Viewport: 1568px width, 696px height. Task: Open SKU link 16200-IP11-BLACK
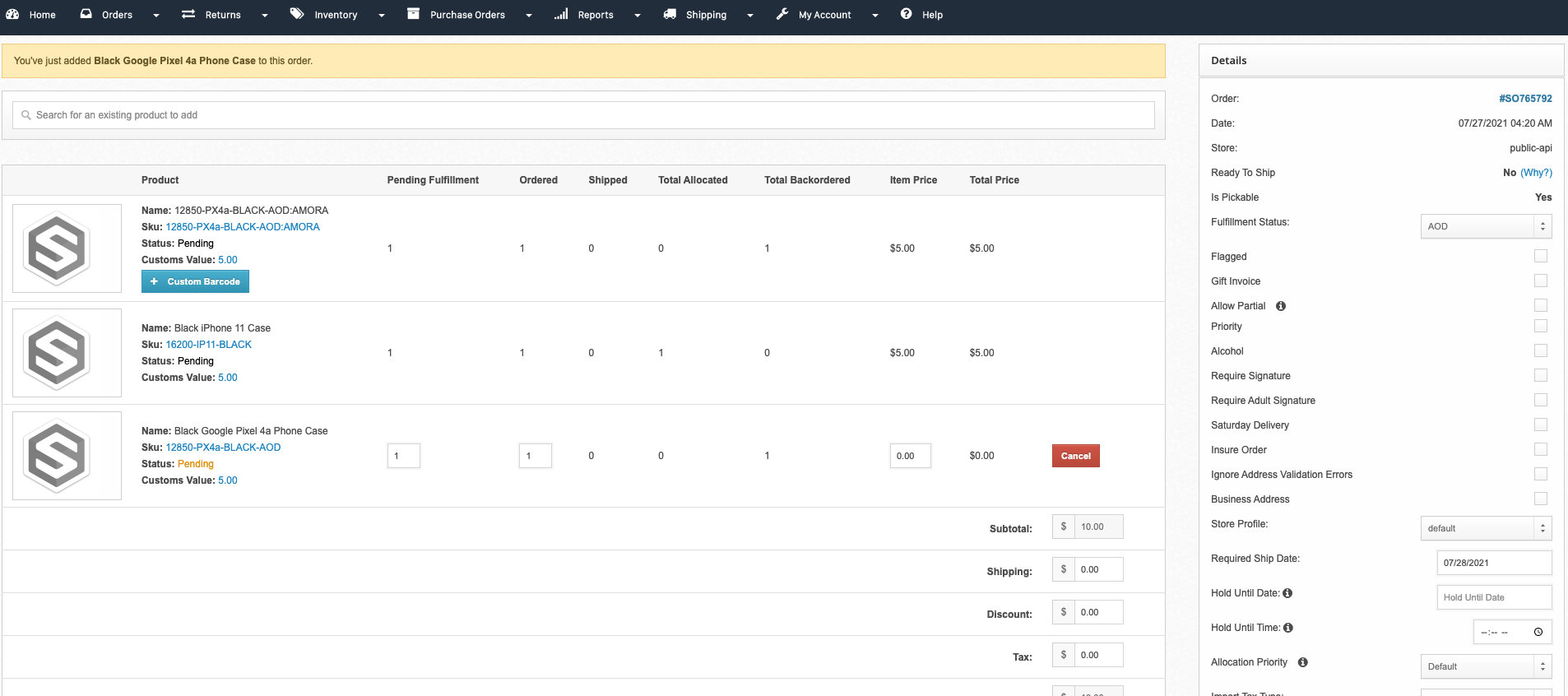(209, 345)
